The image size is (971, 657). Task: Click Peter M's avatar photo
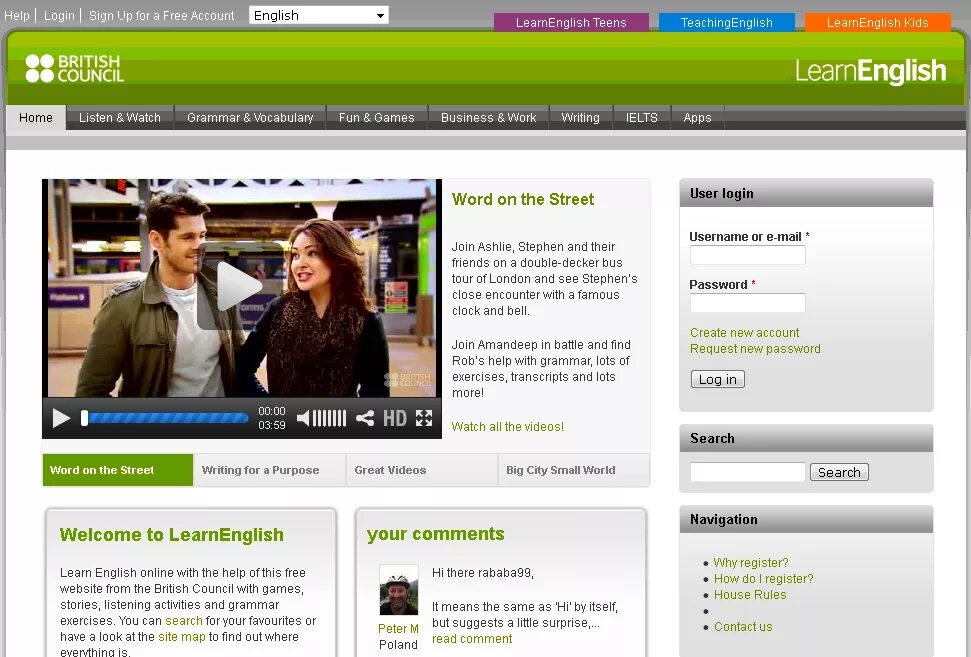coord(399,590)
